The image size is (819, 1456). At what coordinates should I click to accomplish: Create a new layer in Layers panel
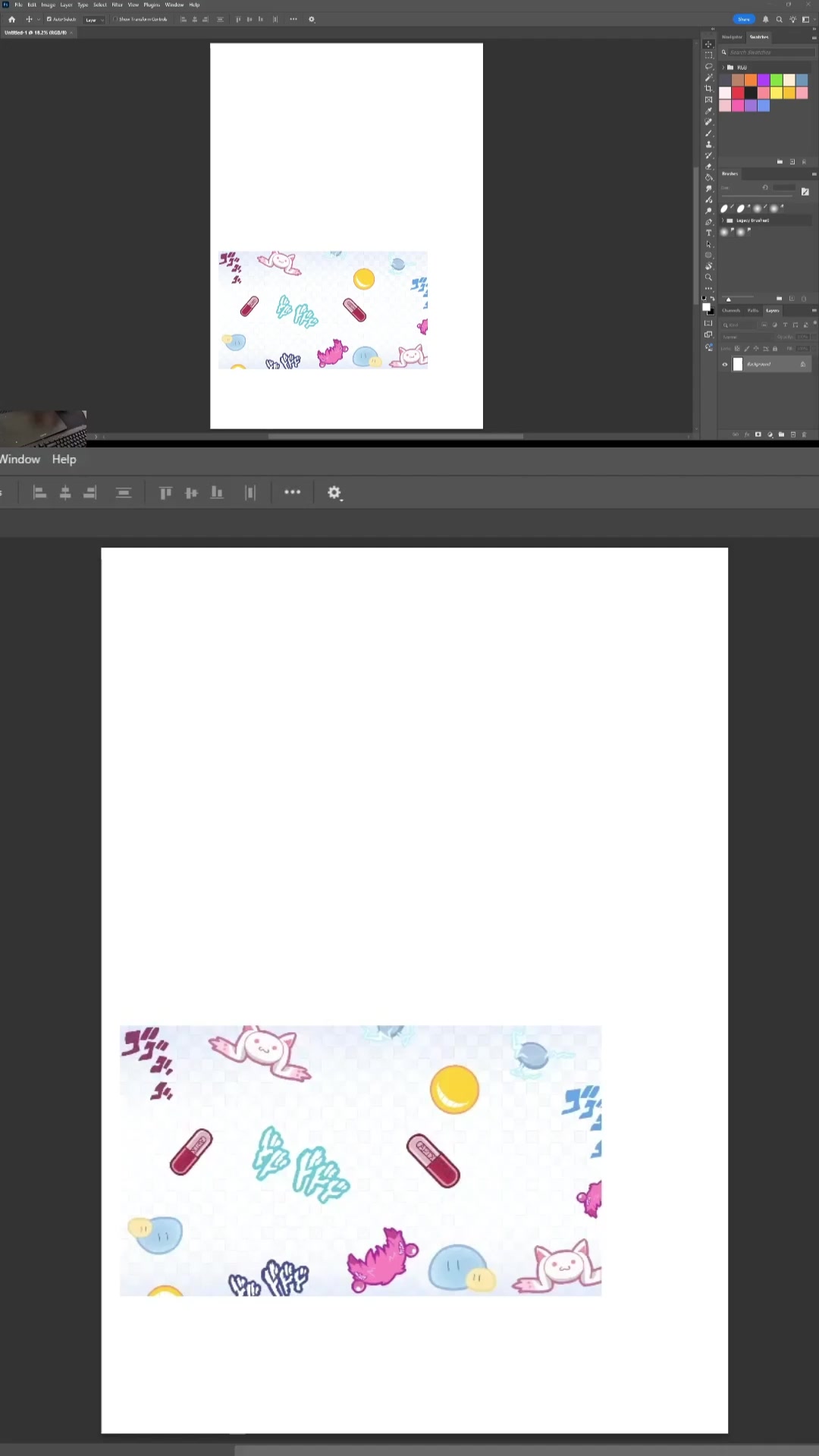793,434
